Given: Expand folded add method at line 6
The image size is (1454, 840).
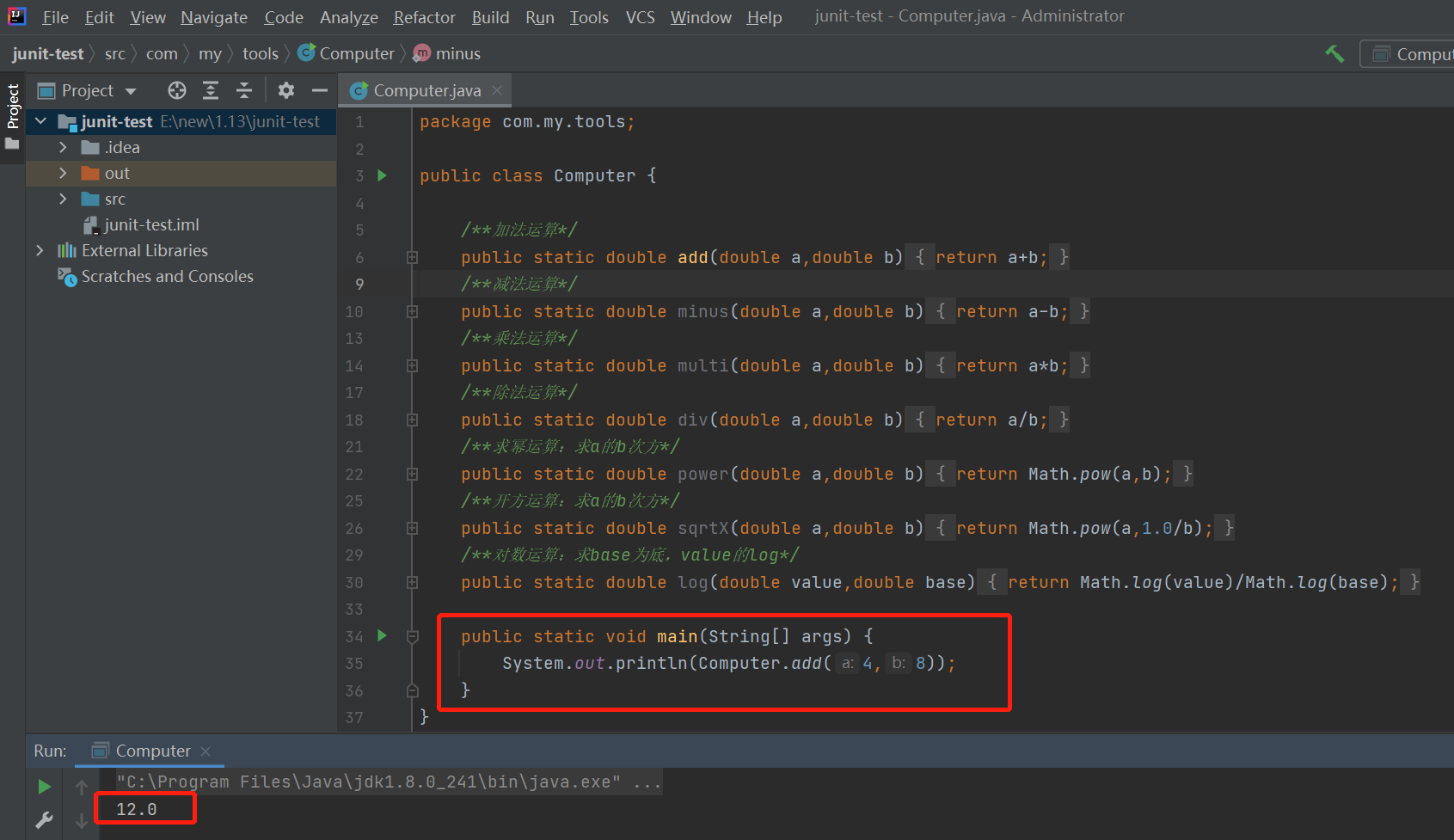Looking at the screenshot, I should (x=413, y=257).
